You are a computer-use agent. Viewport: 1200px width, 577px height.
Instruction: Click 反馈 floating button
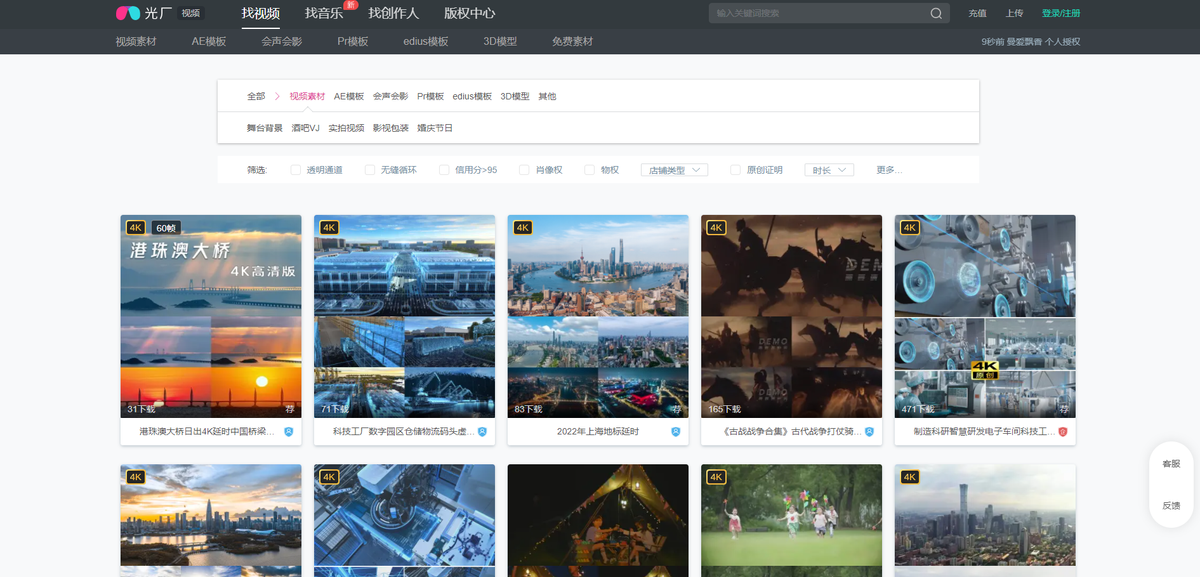click(x=1171, y=506)
